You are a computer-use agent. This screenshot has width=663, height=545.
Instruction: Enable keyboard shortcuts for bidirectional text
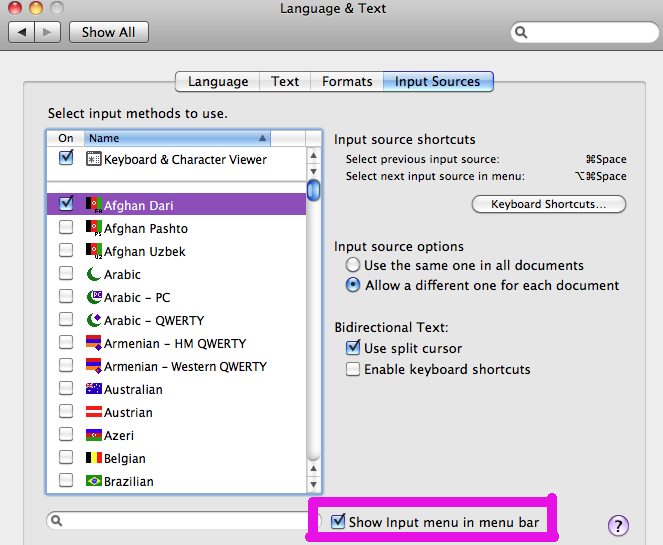coord(353,369)
